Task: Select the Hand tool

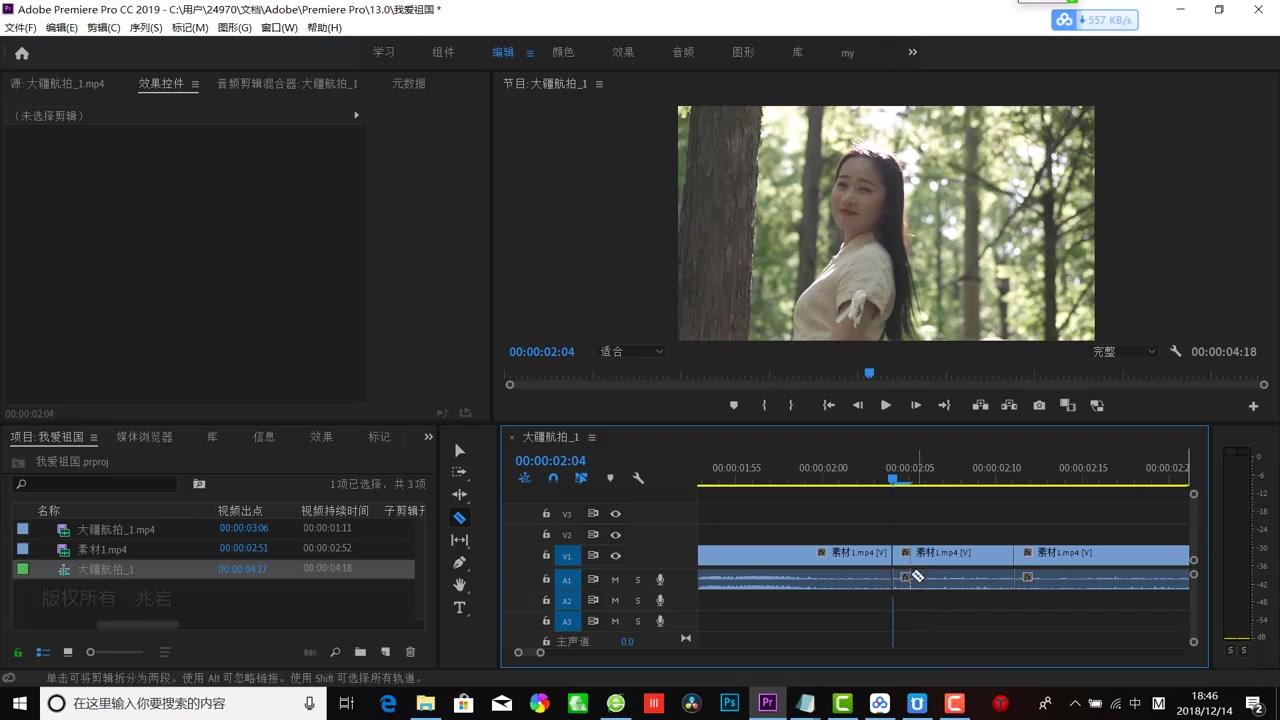Action: point(459,585)
